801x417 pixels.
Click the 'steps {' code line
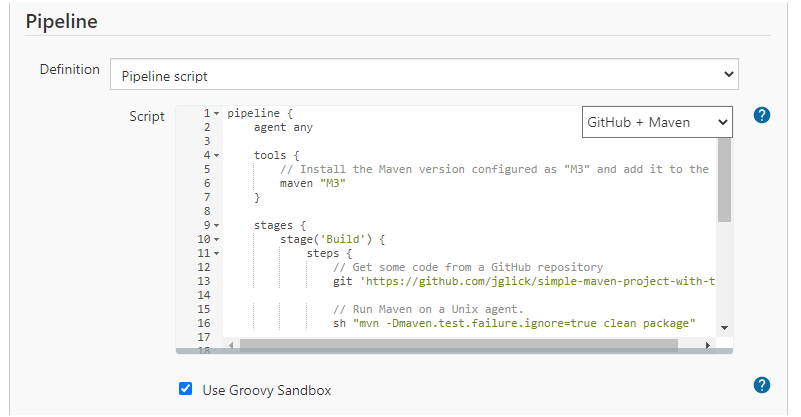[329, 253]
